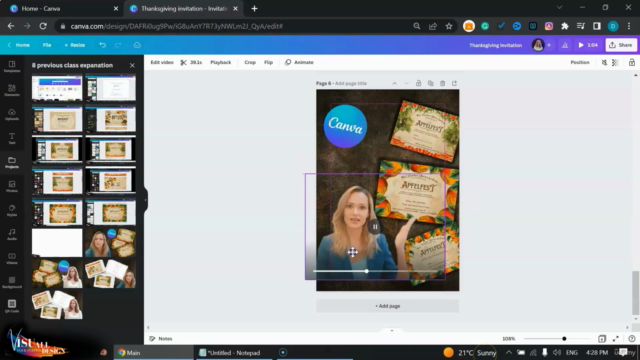The image size is (640, 360).
Task: Select the Crop tool
Action: pyautogui.click(x=250, y=62)
